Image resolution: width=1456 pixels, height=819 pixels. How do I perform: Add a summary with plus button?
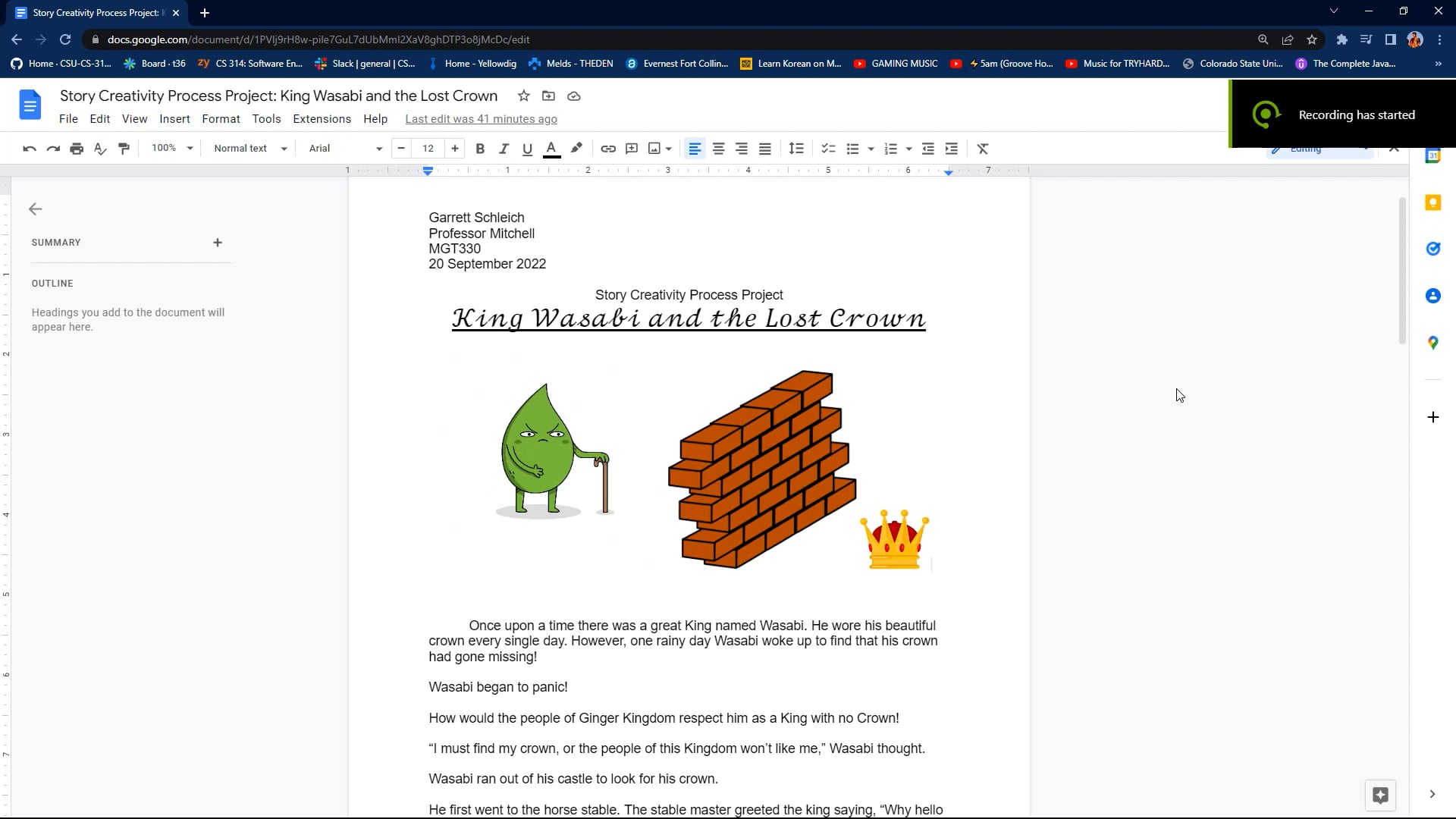[218, 243]
